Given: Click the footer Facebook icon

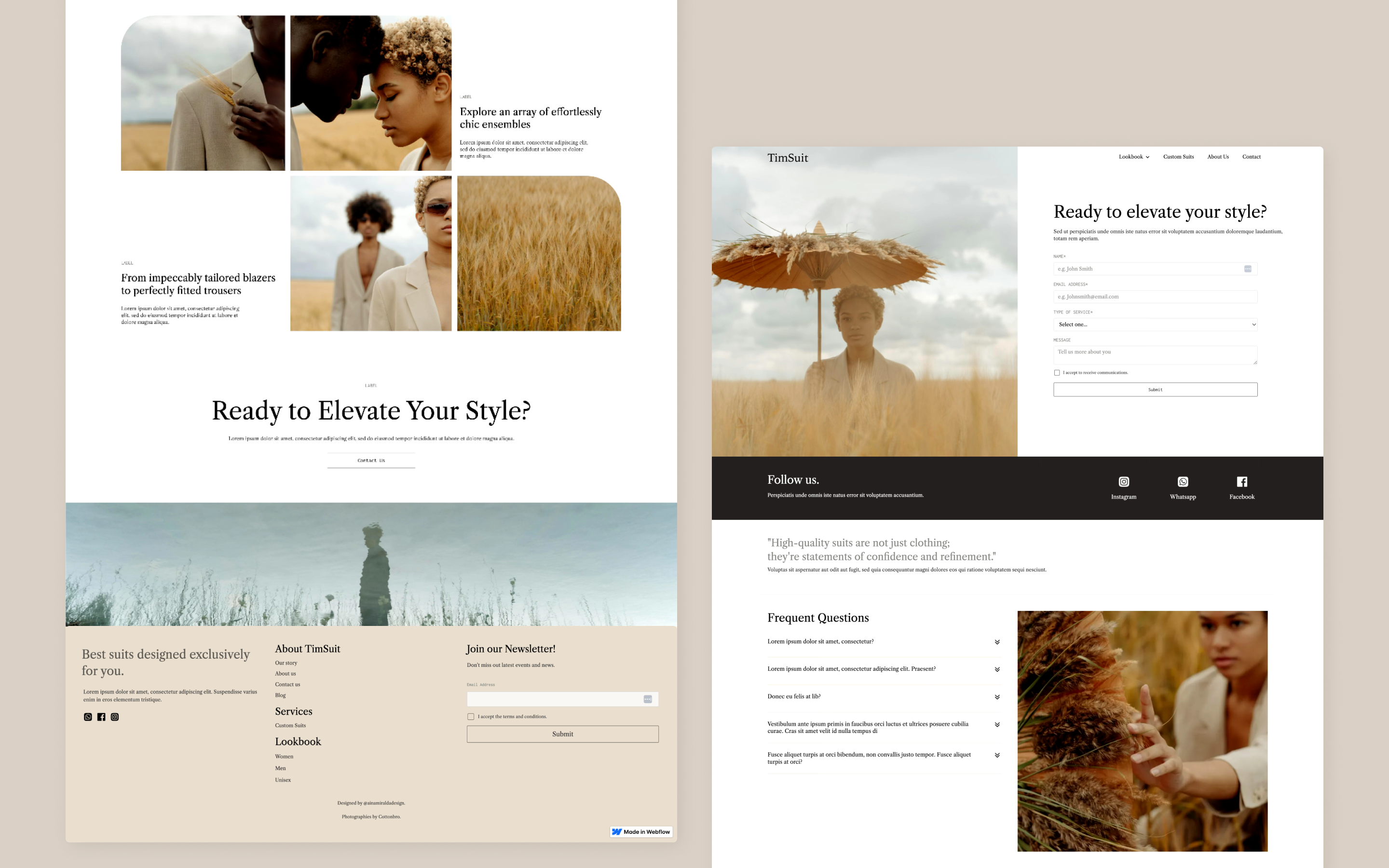Looking at the screenshot, I should click(101, 717).
